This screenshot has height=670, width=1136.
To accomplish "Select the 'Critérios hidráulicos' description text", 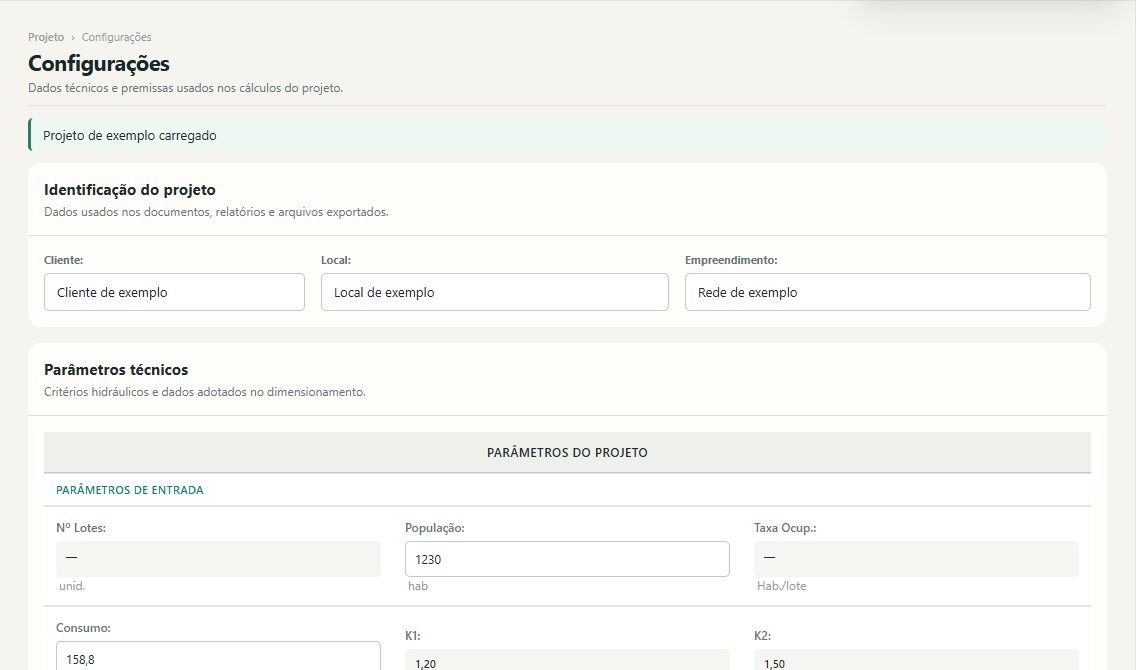I will tap(205, 392).
